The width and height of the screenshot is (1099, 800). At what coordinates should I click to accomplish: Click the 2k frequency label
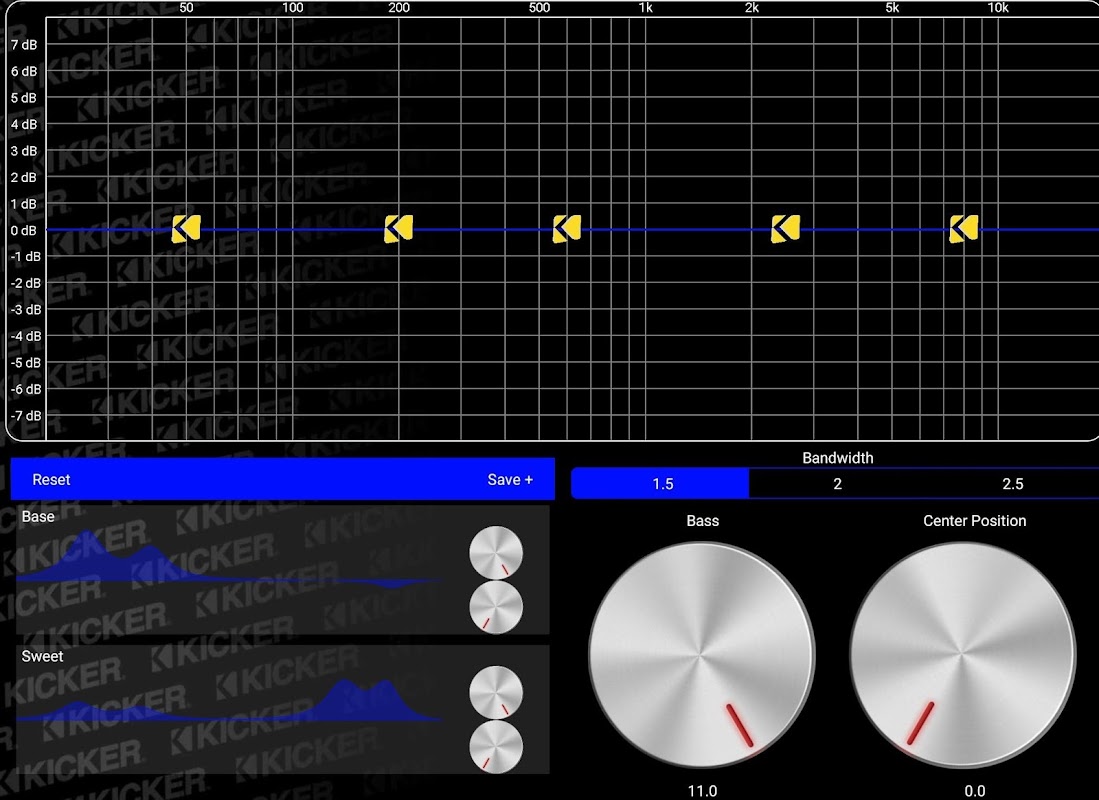[x=751, y=8]
